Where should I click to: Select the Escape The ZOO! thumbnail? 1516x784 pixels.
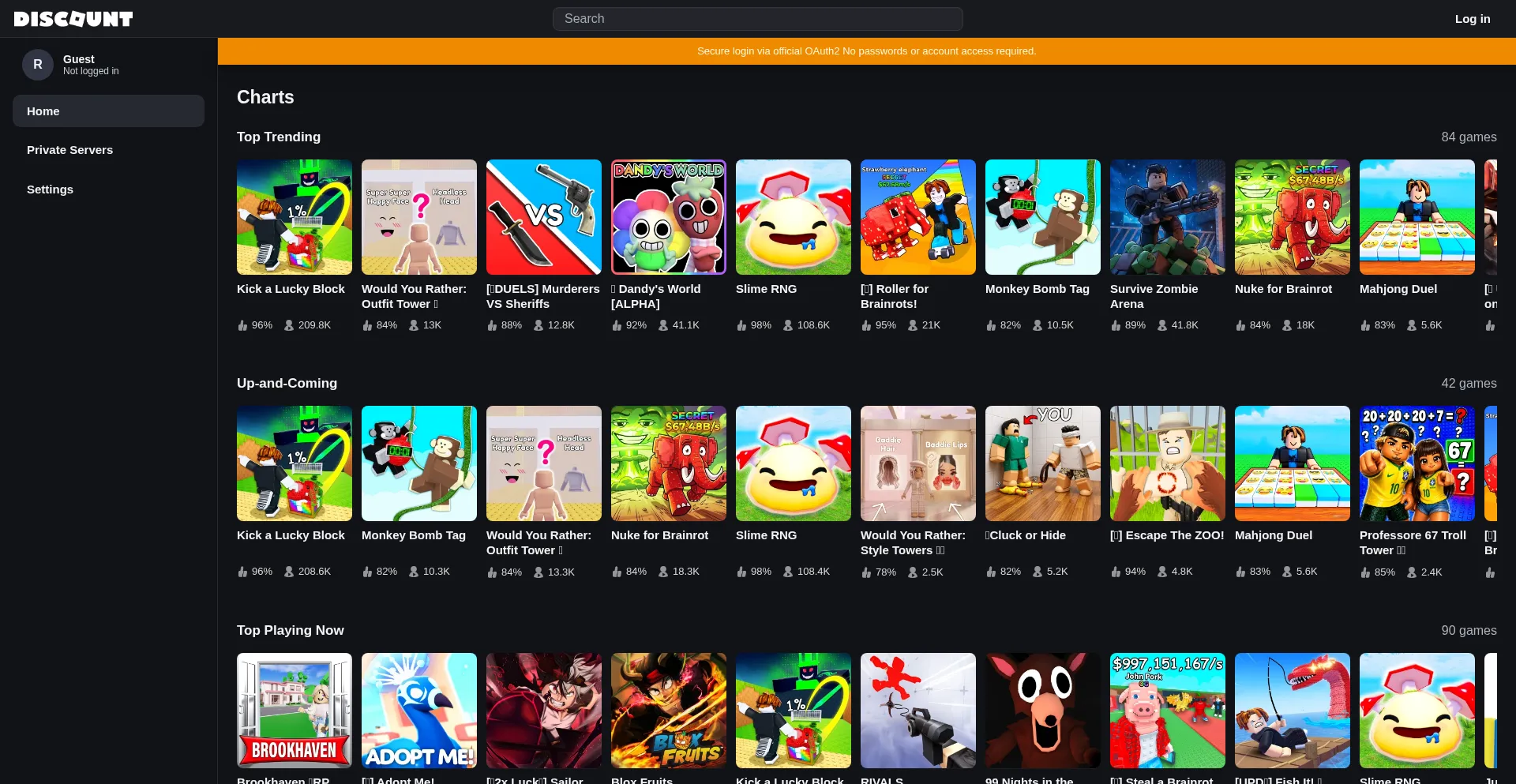[1168, 463]
